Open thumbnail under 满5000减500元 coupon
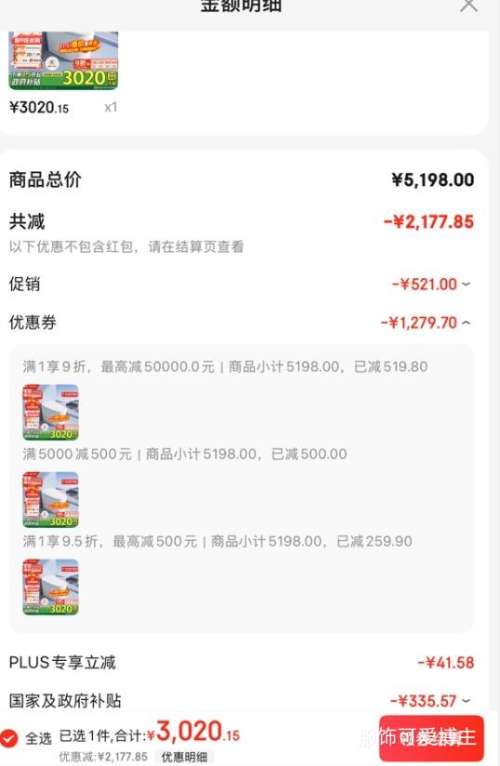Viewport: 500px width, 766px height. [50, 500]
